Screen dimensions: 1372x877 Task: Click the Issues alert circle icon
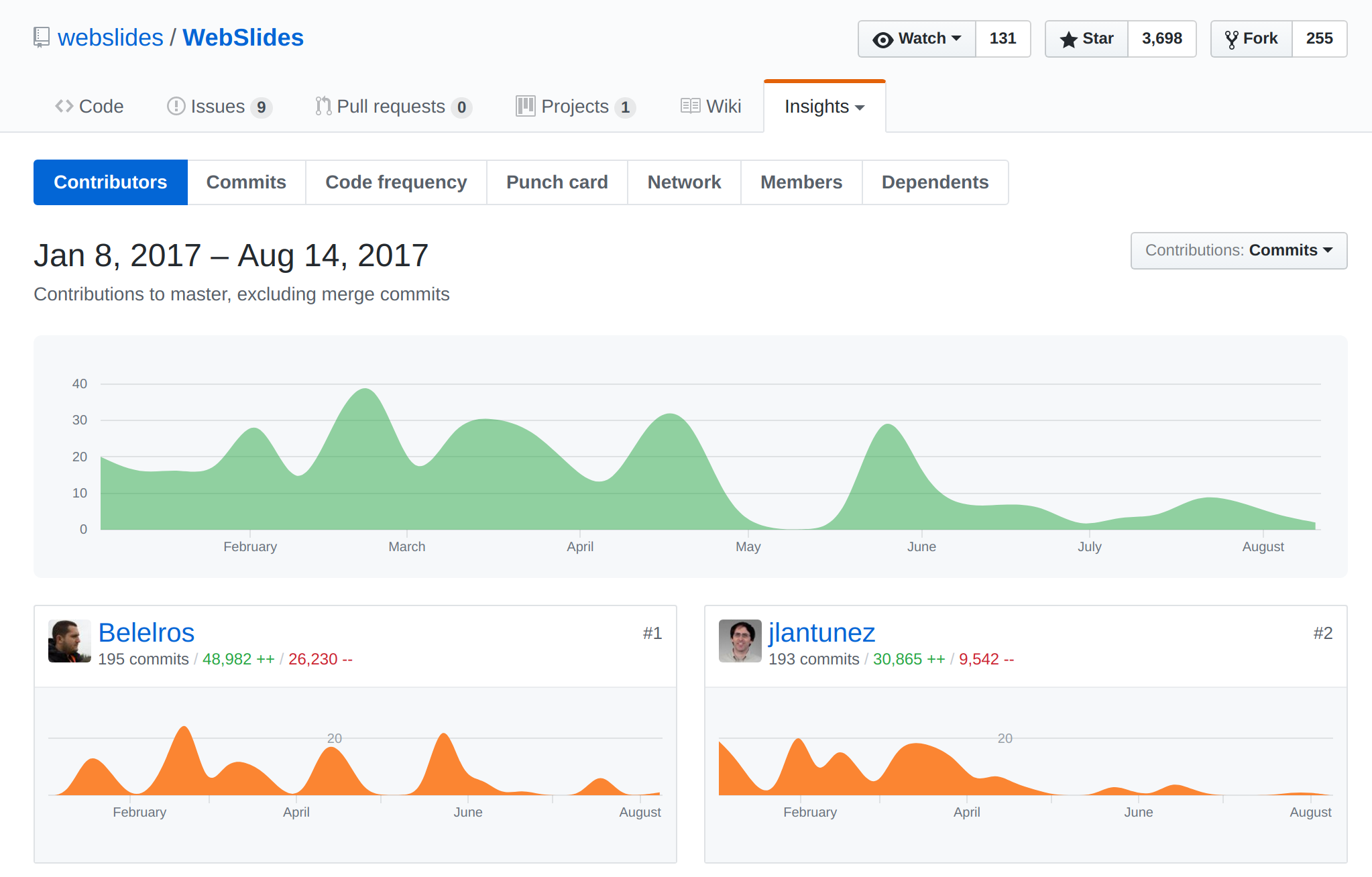[x=174, y=106]
